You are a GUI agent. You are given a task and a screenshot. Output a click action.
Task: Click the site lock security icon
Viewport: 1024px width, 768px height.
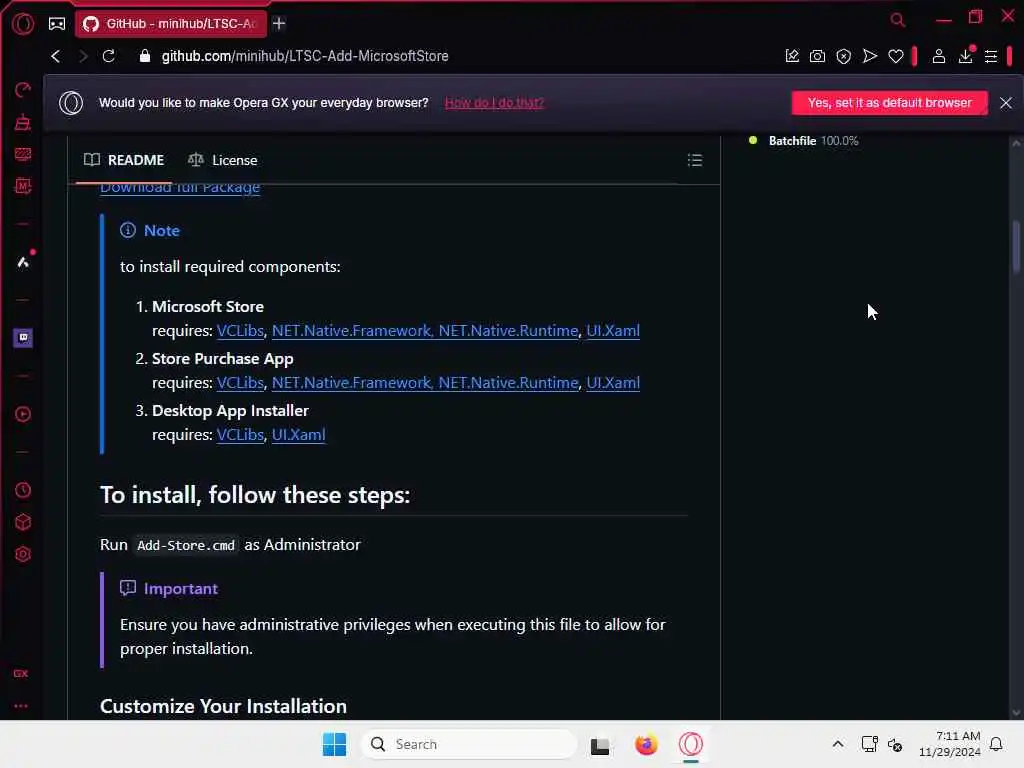pos(144,56)
